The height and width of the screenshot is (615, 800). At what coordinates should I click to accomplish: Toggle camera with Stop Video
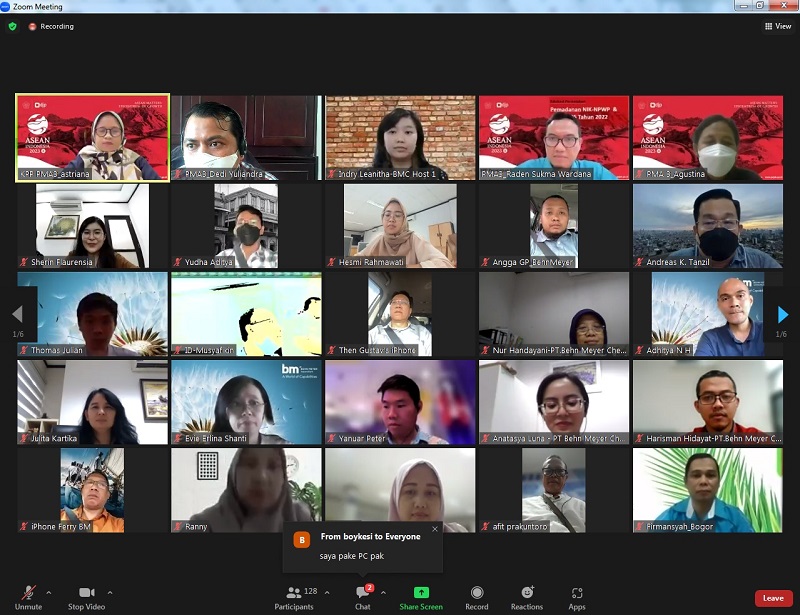click(x=86, y=593)
